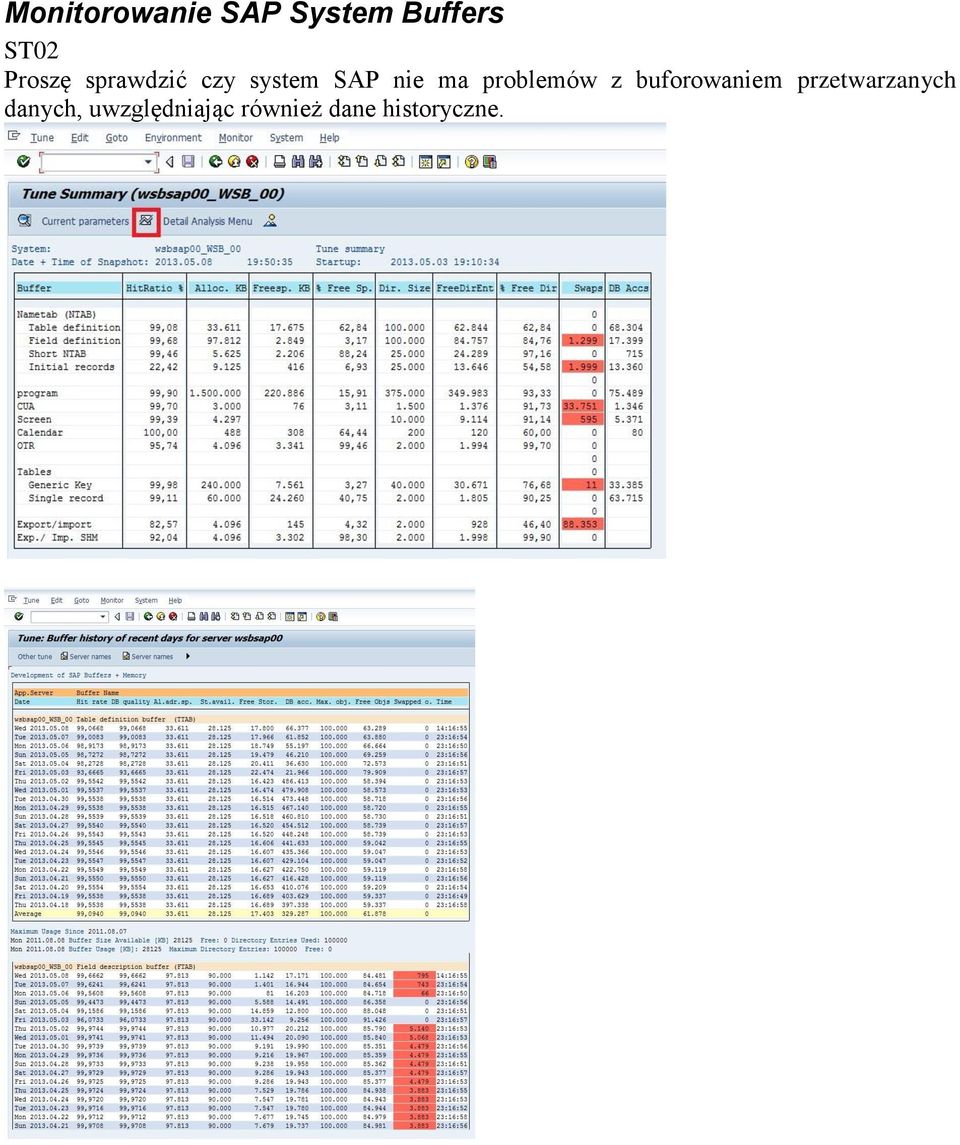
Task: Click the Save icon in Tune Summary toolbar
Action: click(x=188, y=161)
